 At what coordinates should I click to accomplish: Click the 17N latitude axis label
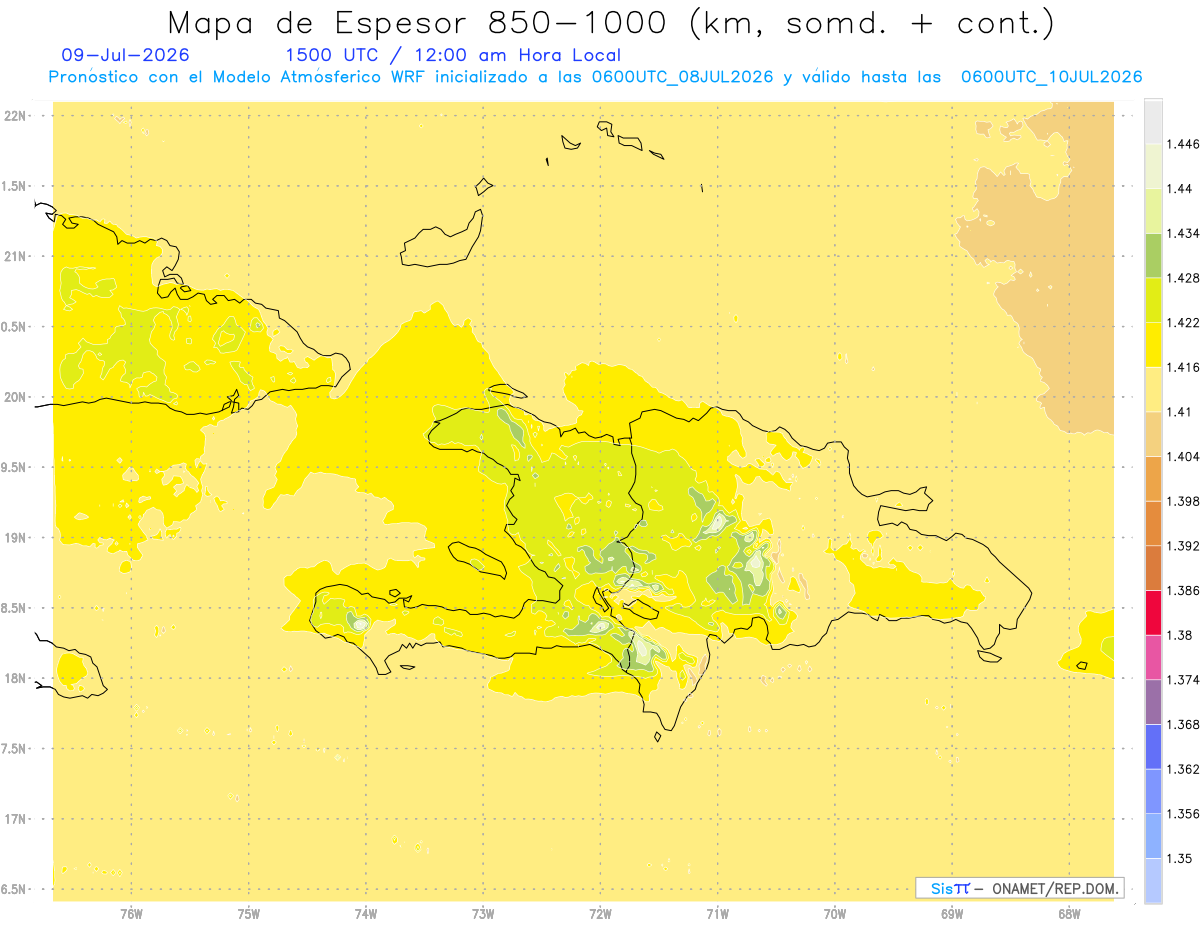point(15,819)
